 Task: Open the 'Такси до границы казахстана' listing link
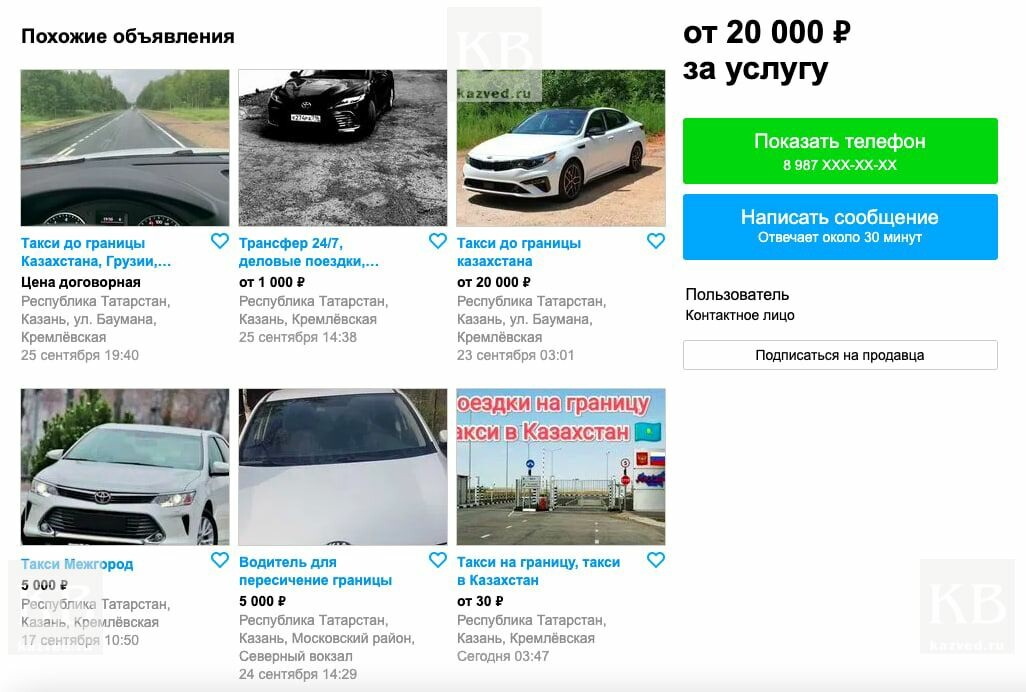(x=519, y=252)
